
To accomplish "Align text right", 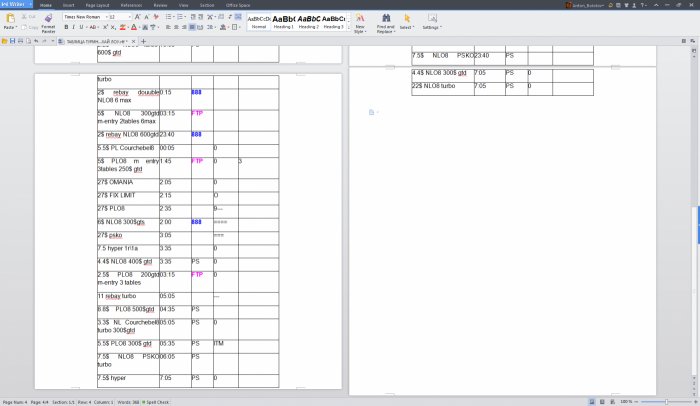I will tap(184, 27).
